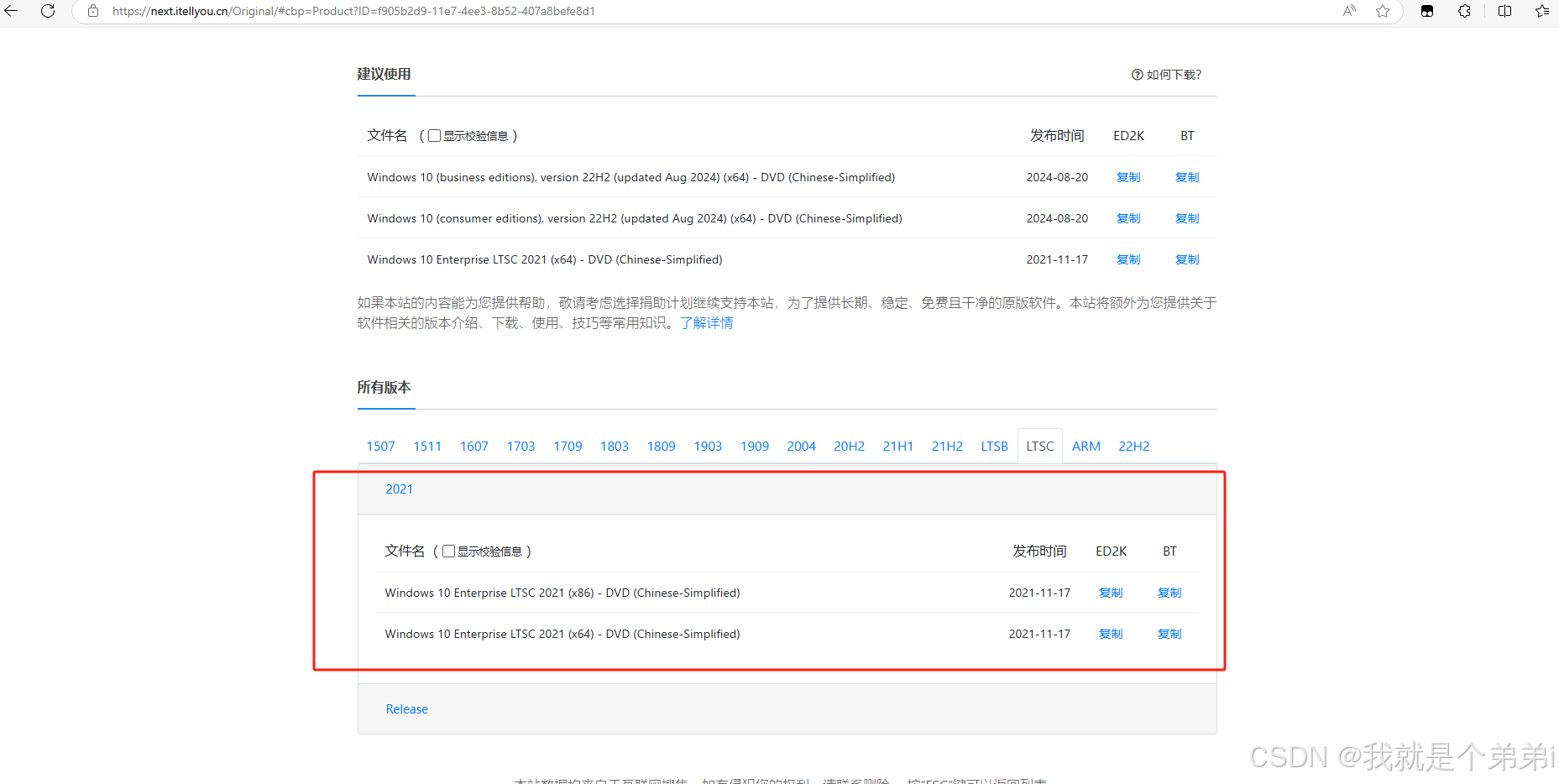Click Windows 10 (consumer editions) file name

pos(635,218)
